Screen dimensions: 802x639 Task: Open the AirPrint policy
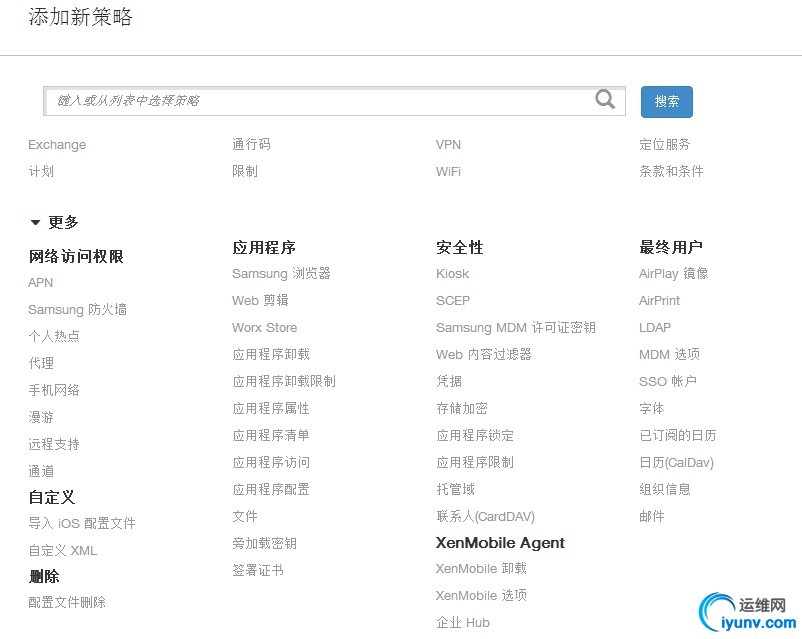pyautogui.click(x=659, y=301)
